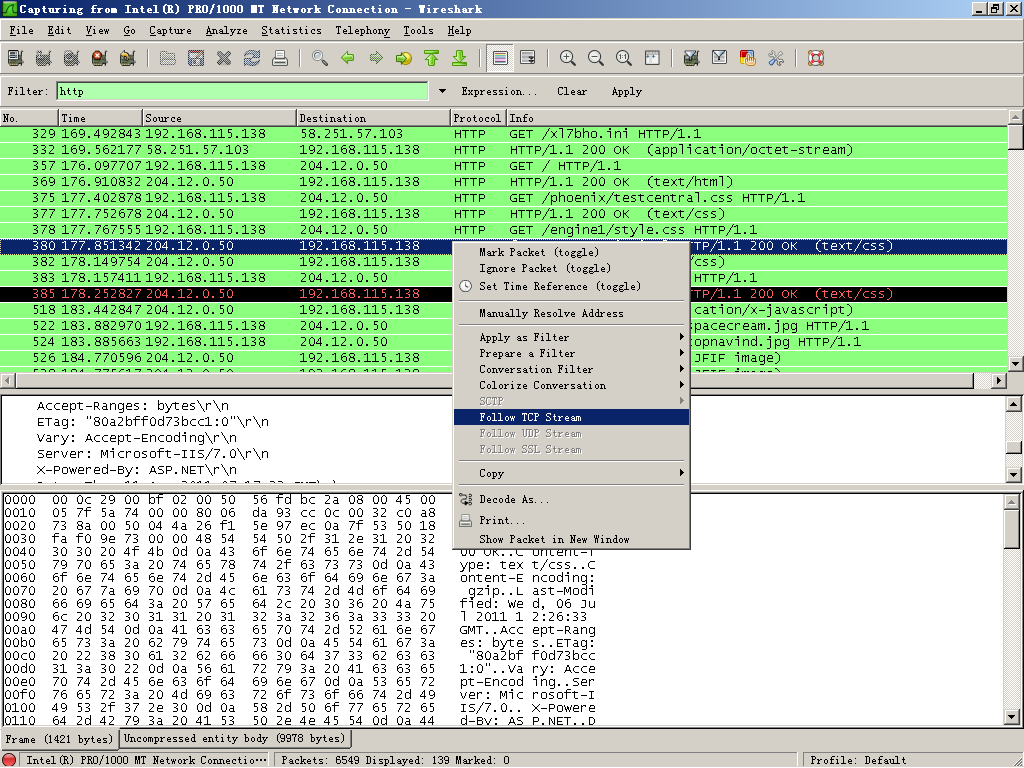Image resolution: width=1024 pixels, height=768 pixels.
Task: Open capture options toolbar icon
Action: 44,58
